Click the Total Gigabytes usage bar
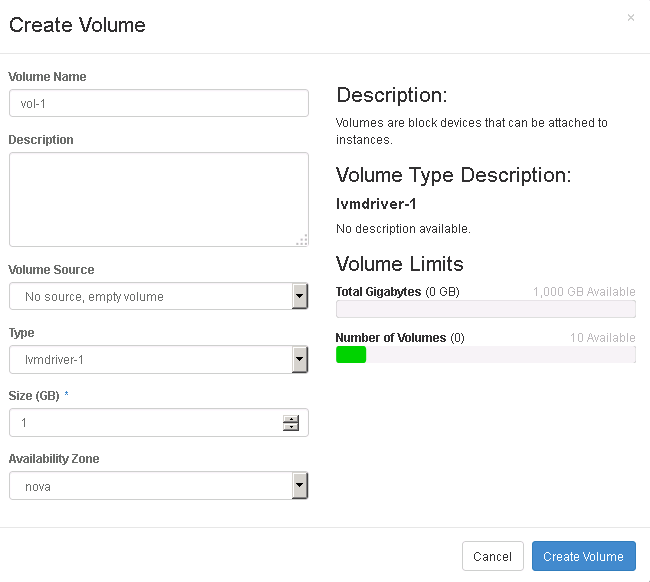Viewport: 650px width, 582px height. point(485,309)
